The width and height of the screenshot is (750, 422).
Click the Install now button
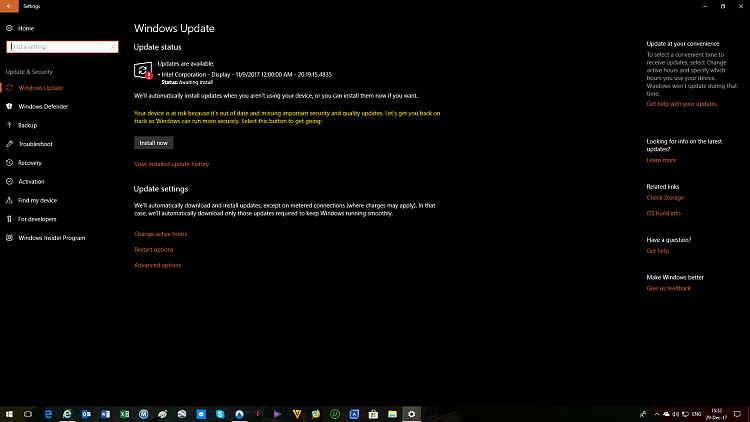coord(154,143)
